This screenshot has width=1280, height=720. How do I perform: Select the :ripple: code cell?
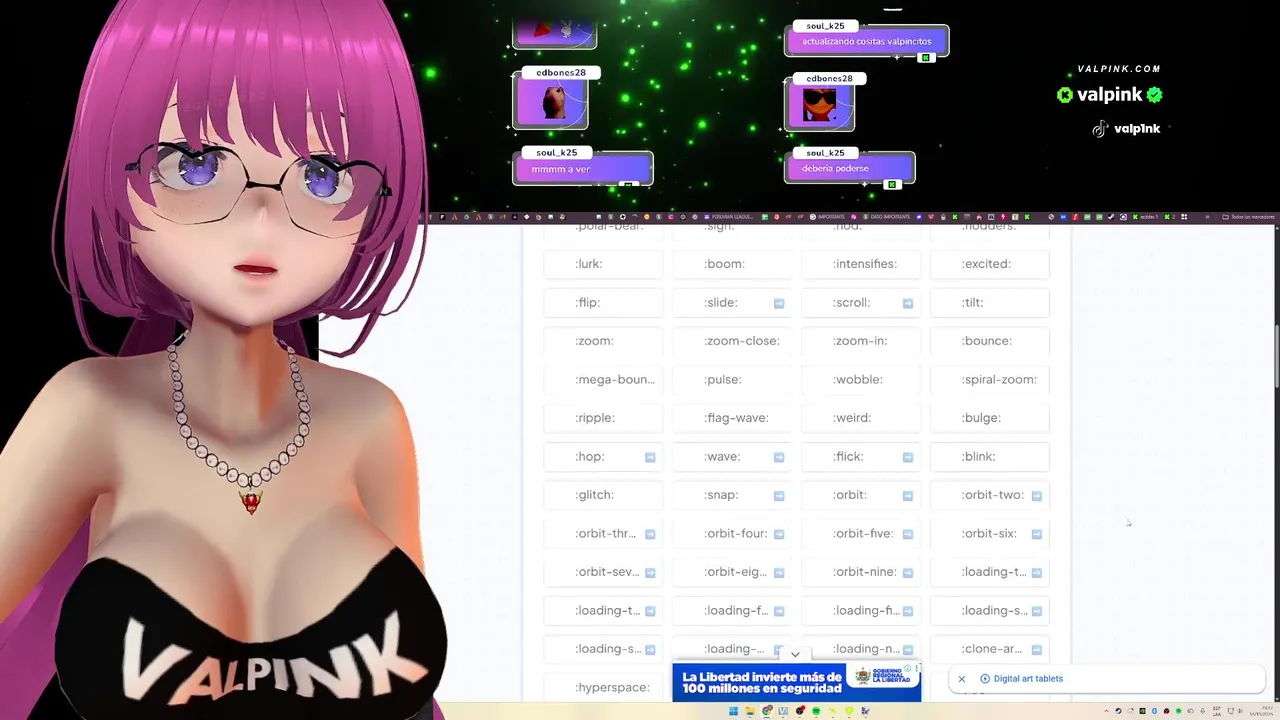coord(603,418)
